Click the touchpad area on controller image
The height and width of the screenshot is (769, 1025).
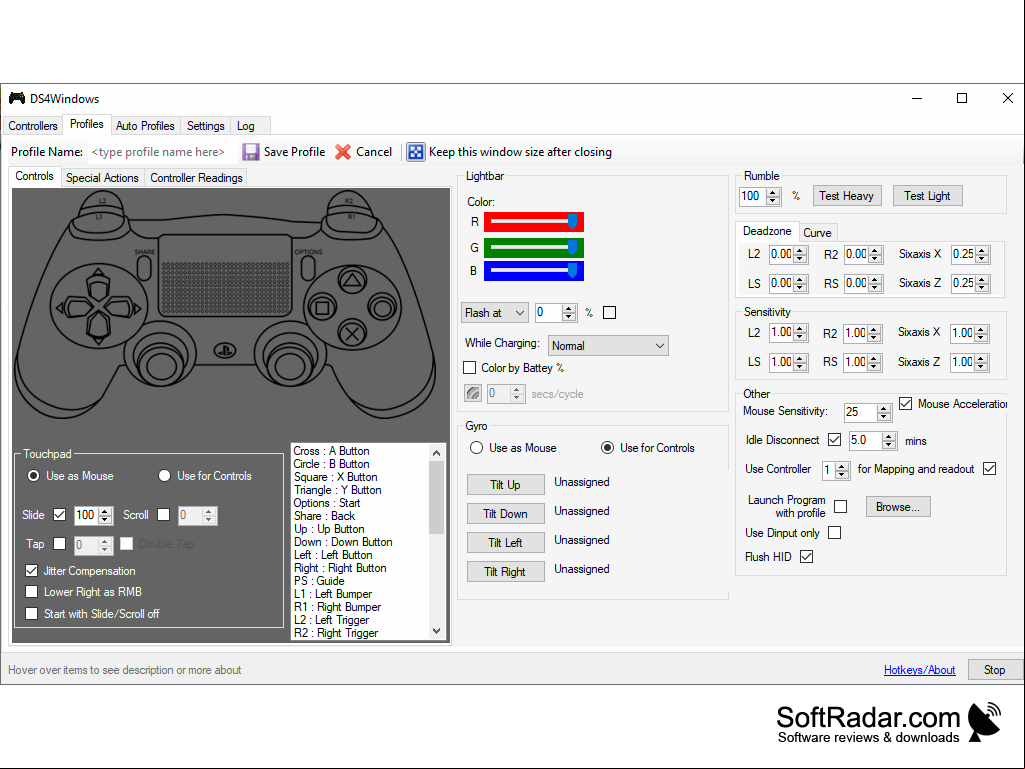tap(226, 277)
